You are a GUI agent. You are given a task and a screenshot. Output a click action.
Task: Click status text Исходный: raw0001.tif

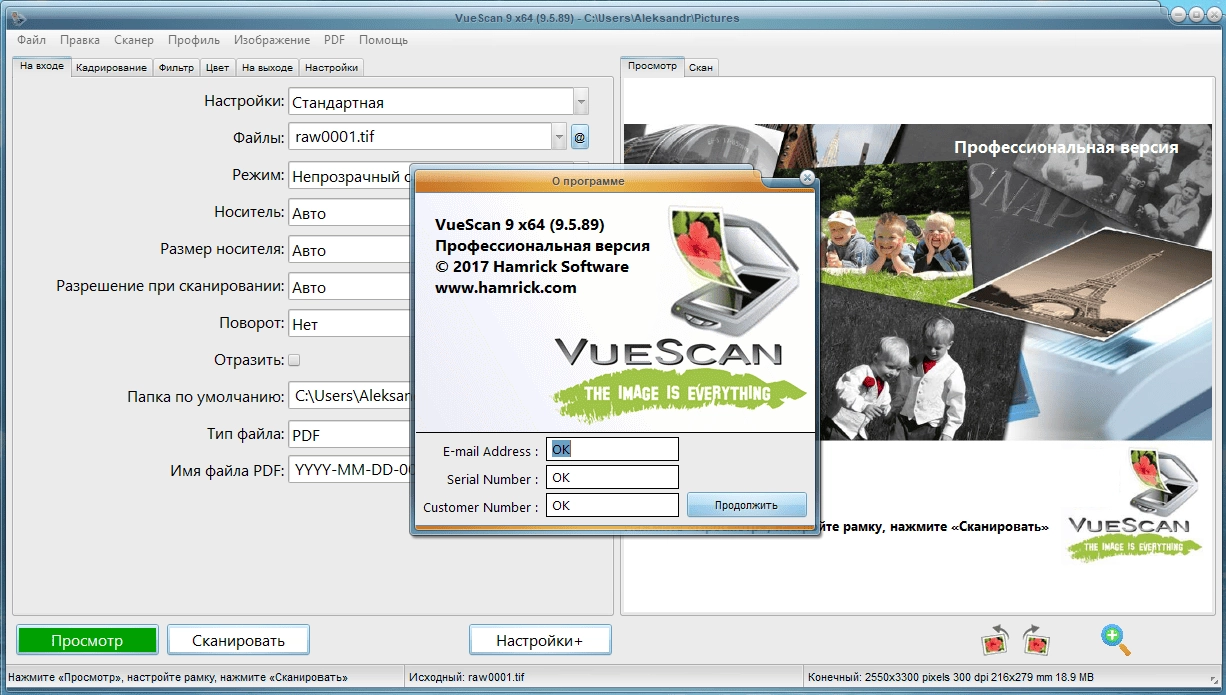(x=466, y=677)
